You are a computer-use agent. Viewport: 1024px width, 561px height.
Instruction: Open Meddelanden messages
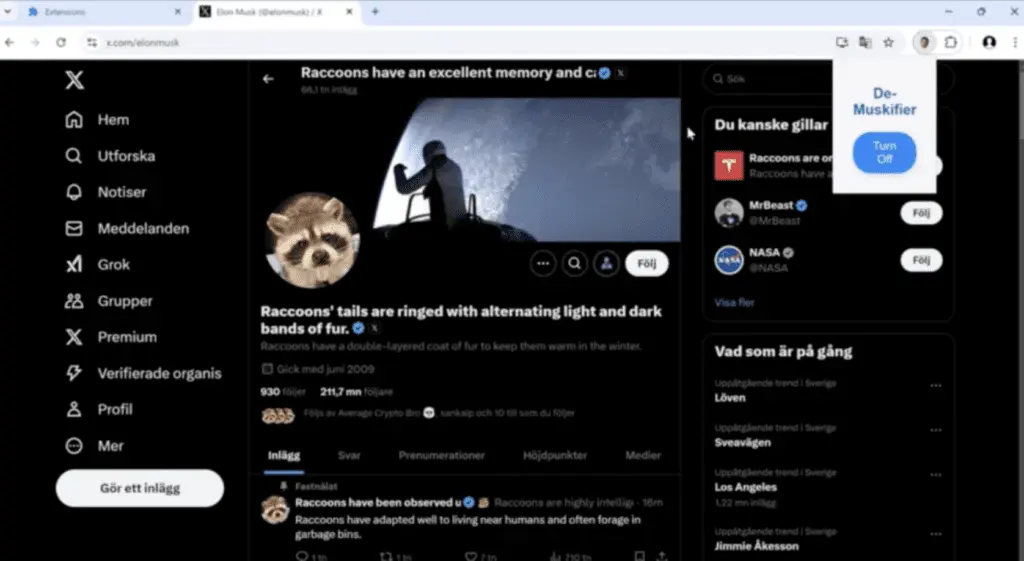click(x=127, y=229)
